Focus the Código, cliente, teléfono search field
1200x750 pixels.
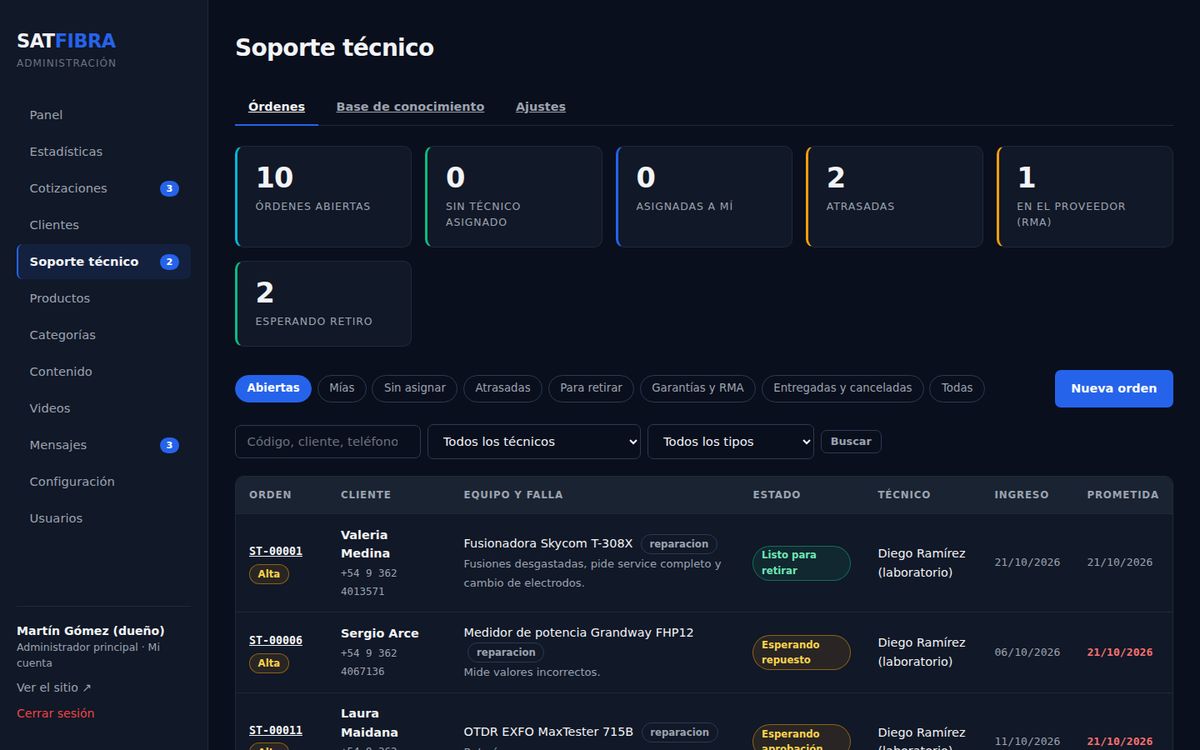click(328, 442)
